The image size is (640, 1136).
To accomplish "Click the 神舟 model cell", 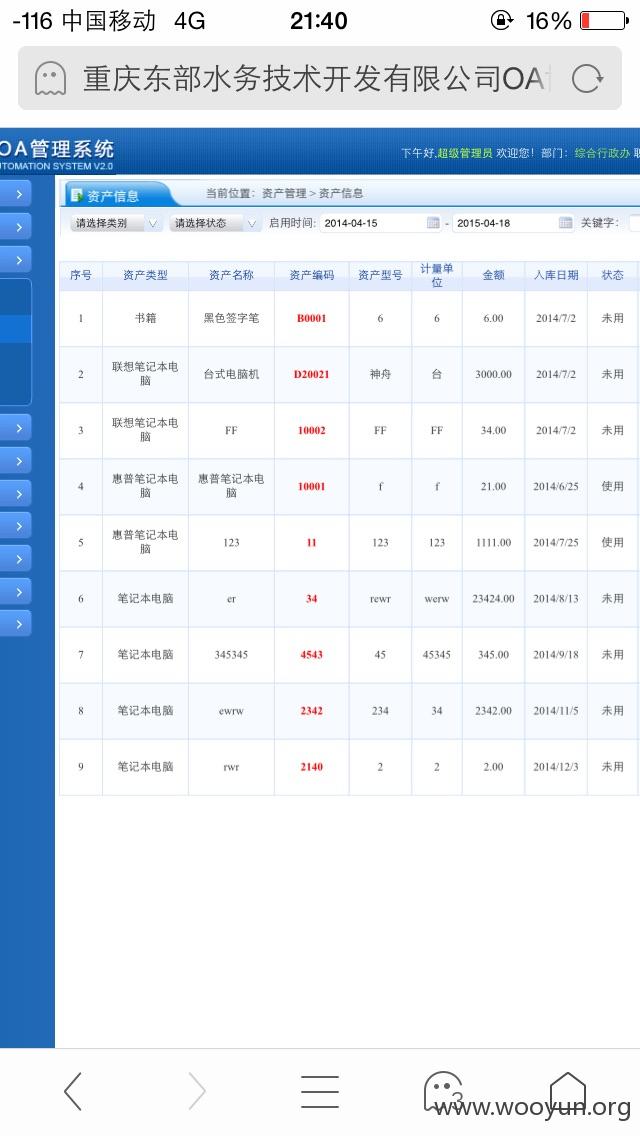I will tap(381, 375).
